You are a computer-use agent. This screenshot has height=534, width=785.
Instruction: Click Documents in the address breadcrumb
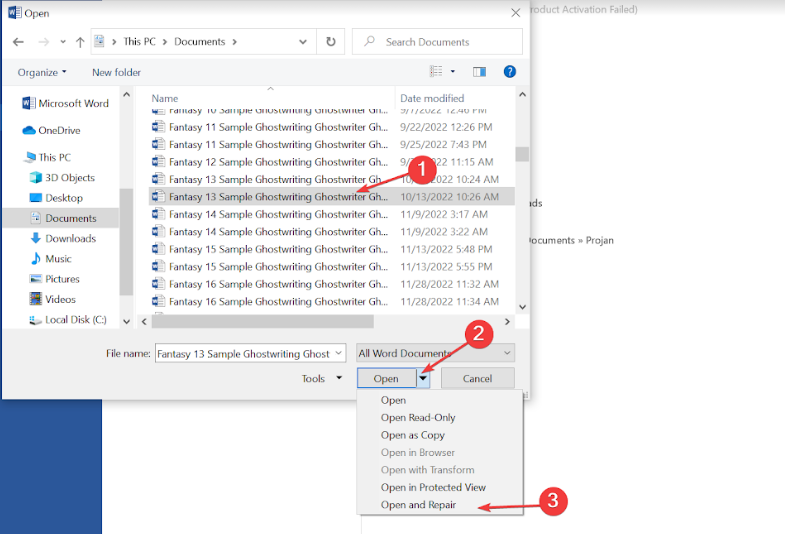tap(199, 42)
